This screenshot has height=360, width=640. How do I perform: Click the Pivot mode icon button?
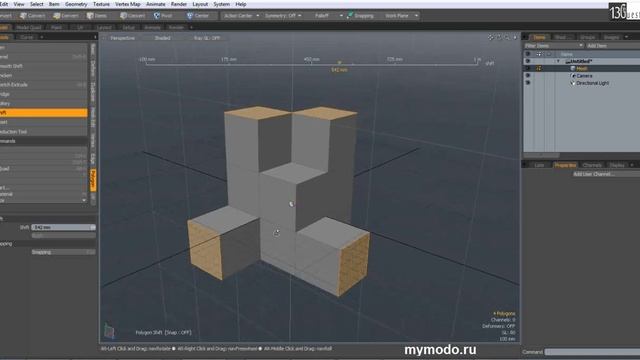163,16
